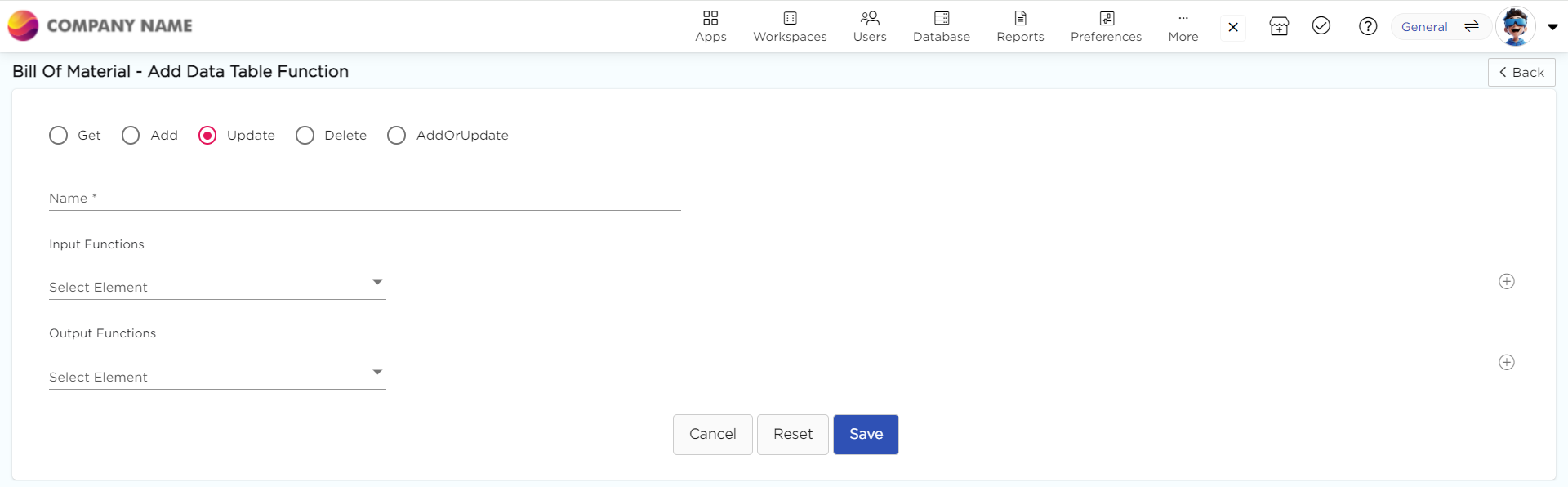Click the Save button

[866, 434]
